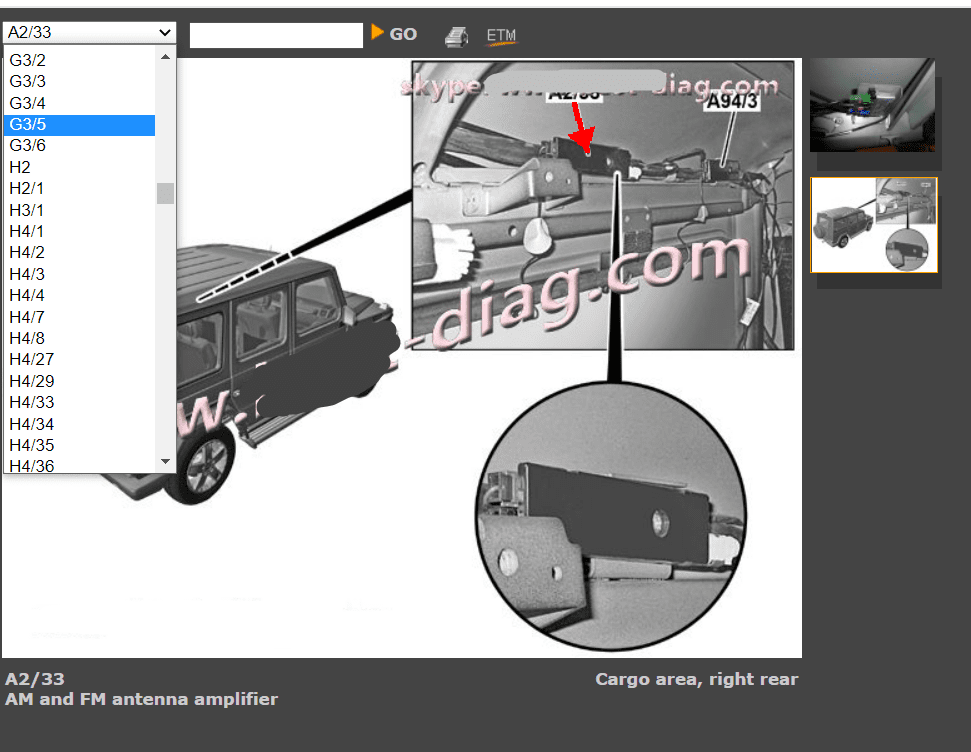971x752 pixels.
Task: Choose H3/1 in the dropdown list
Action: (x=27, y=210)
